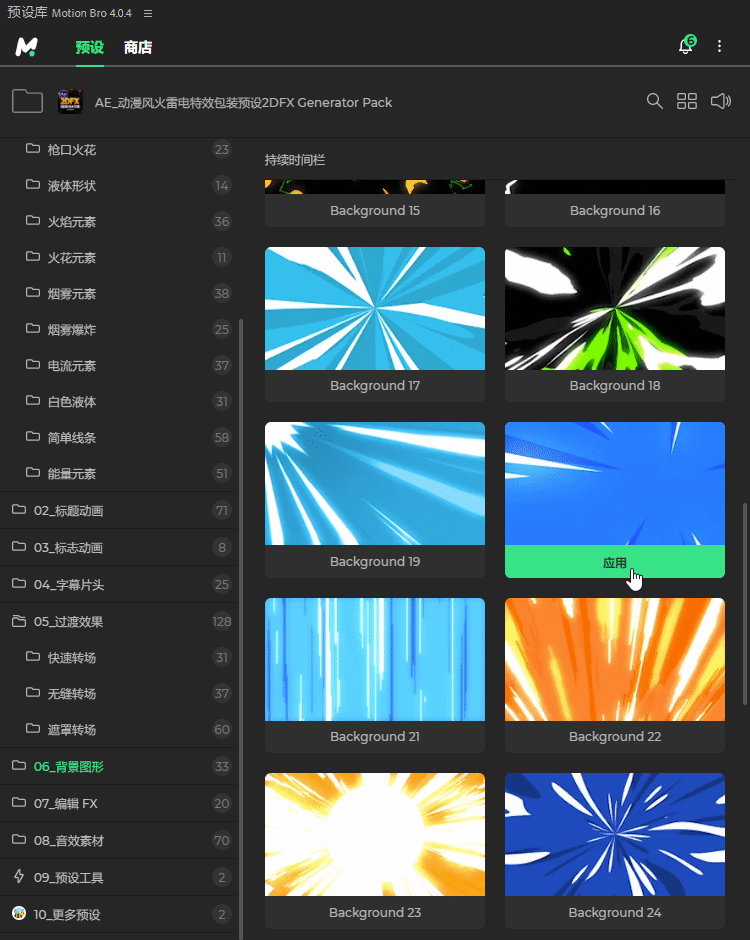Image resolution: width=750 pixels, height=940 pixels.
Task: Select the Background 24 preset thumbnail
Action: [615, 834]
